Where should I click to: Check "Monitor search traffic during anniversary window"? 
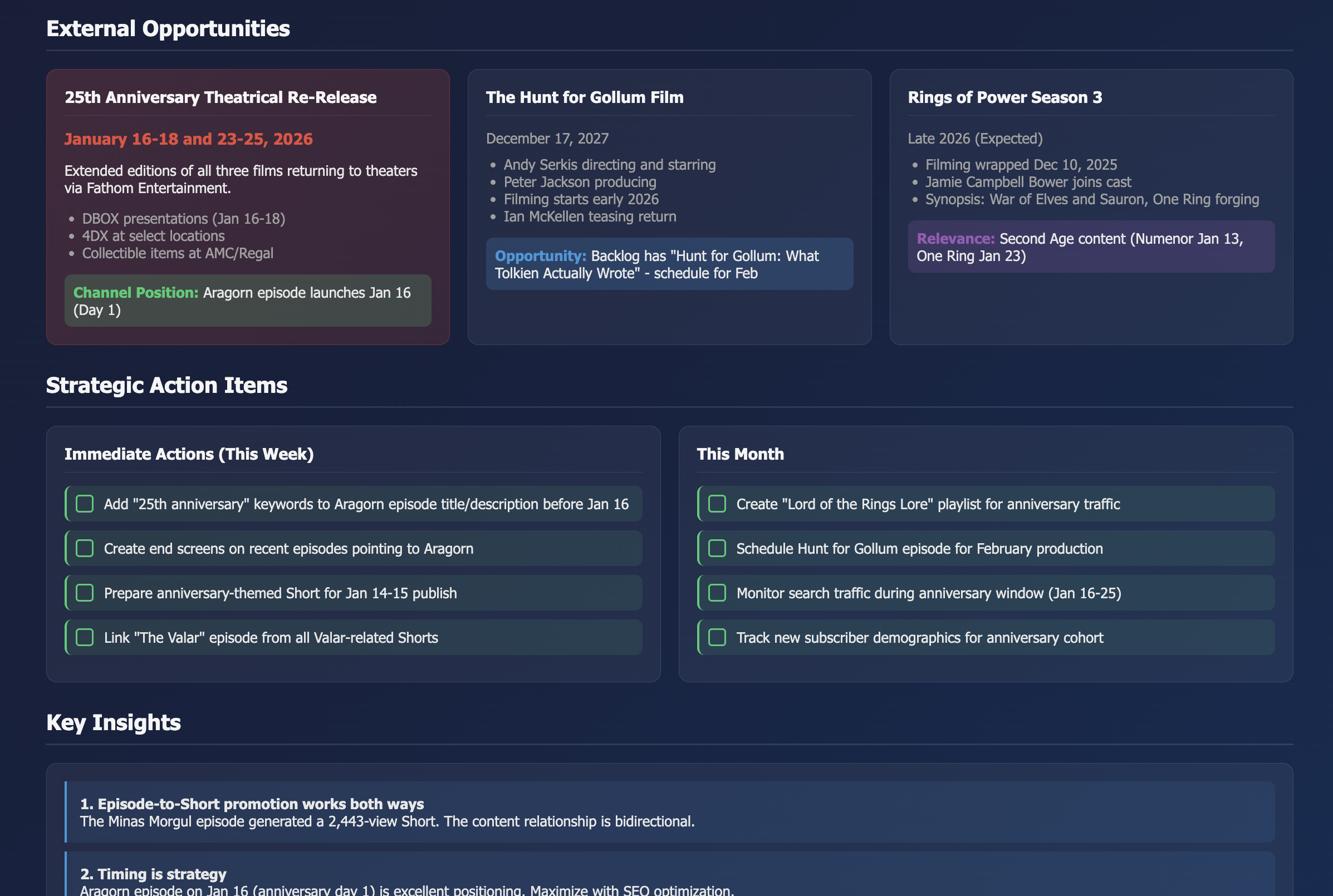[717, 593]
